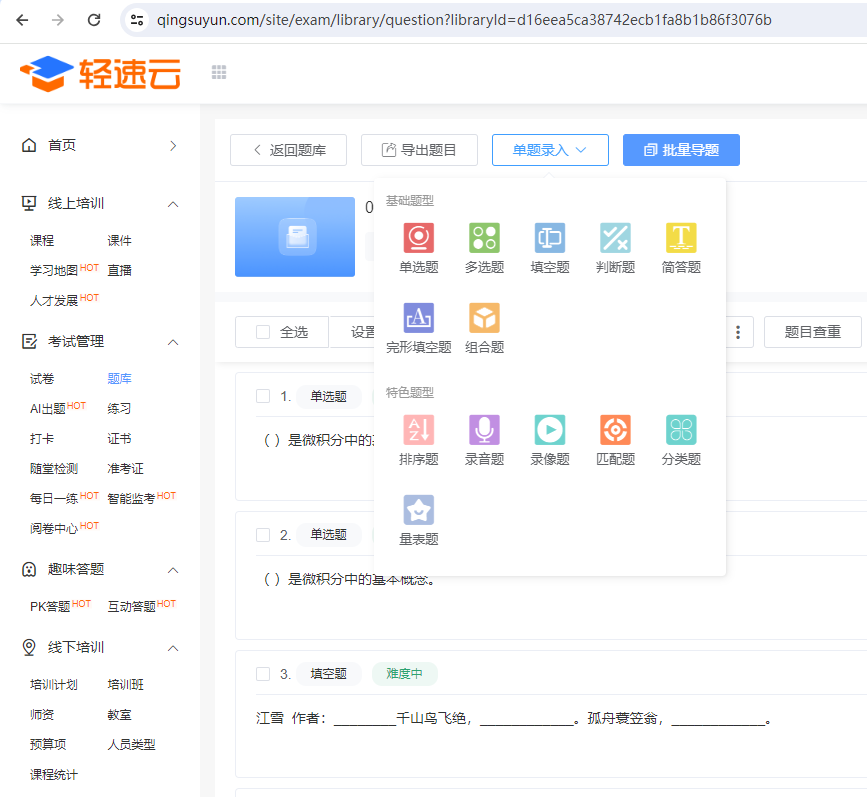Choose the 多选题 question type icon
Image resolution: width=867 pixels, height=797 pixels.
484,238
